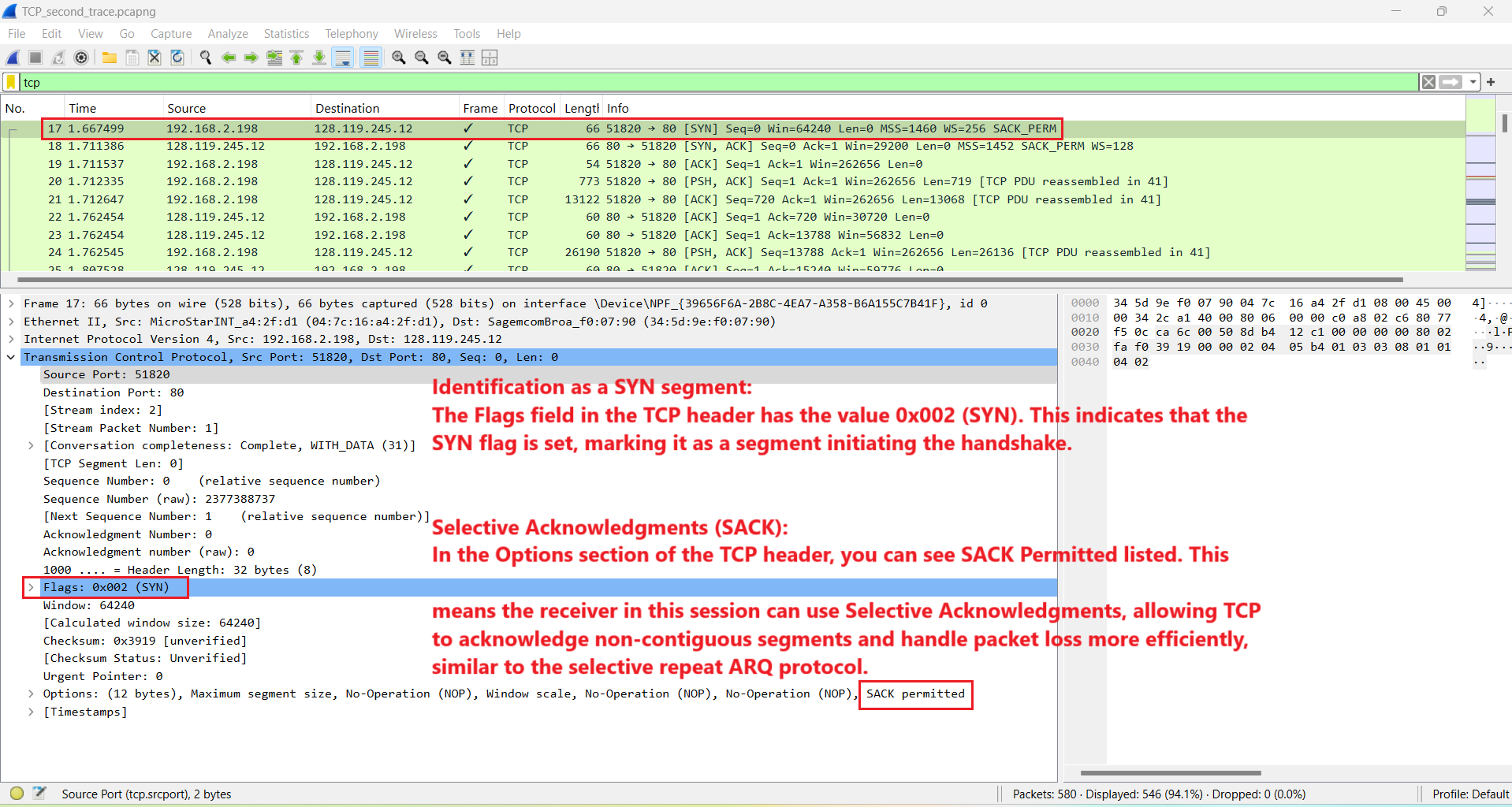The height and width of the screenshot is (807, 1512).
Task: Expand the Flags 0x002 (SYN) row
Action: coord(31,587)
